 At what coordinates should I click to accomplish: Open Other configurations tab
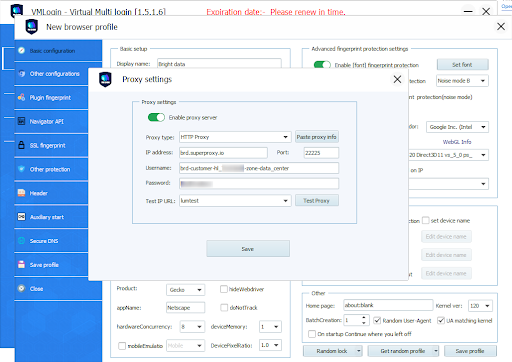click(x=52, y=74)
